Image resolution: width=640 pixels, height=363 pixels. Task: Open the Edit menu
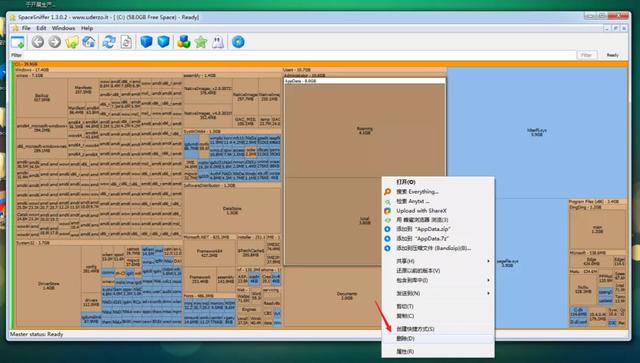pos(41,28)
